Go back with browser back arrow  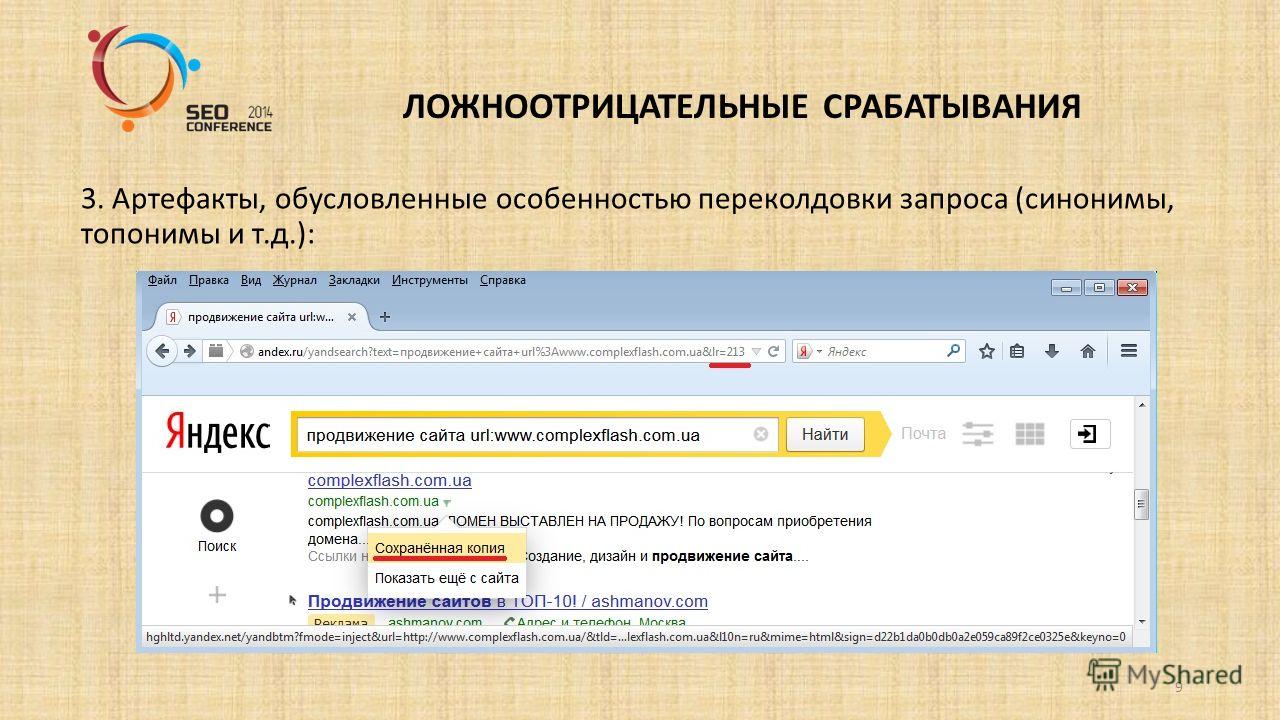pyautogui.click(x=163, y=351)
